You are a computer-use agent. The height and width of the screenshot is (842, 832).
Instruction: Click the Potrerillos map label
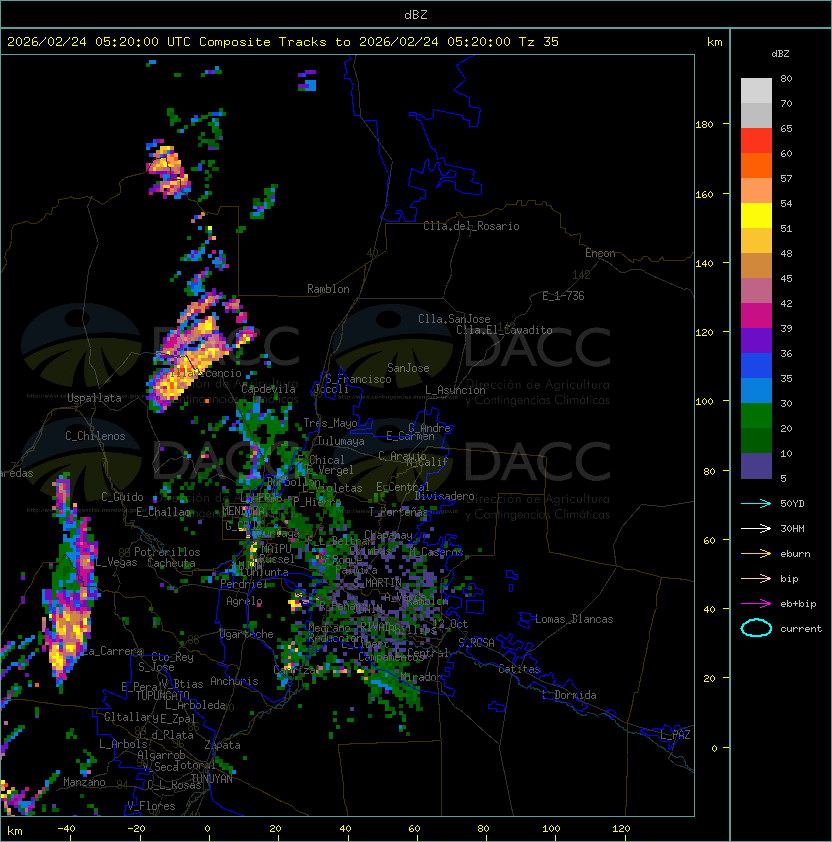pos(167,552)
